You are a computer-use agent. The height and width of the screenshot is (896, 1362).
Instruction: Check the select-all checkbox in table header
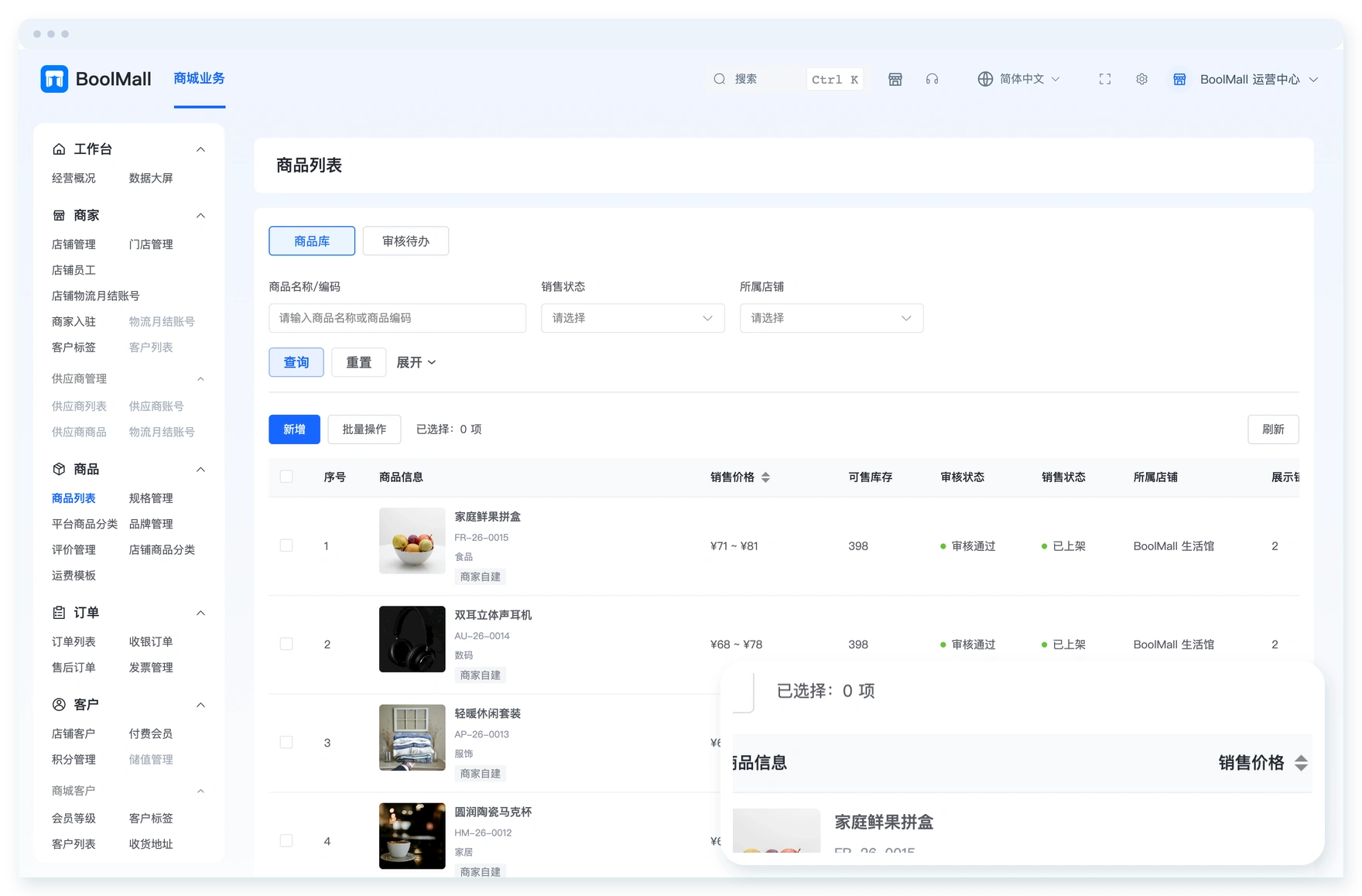click(x=286, y=477)
